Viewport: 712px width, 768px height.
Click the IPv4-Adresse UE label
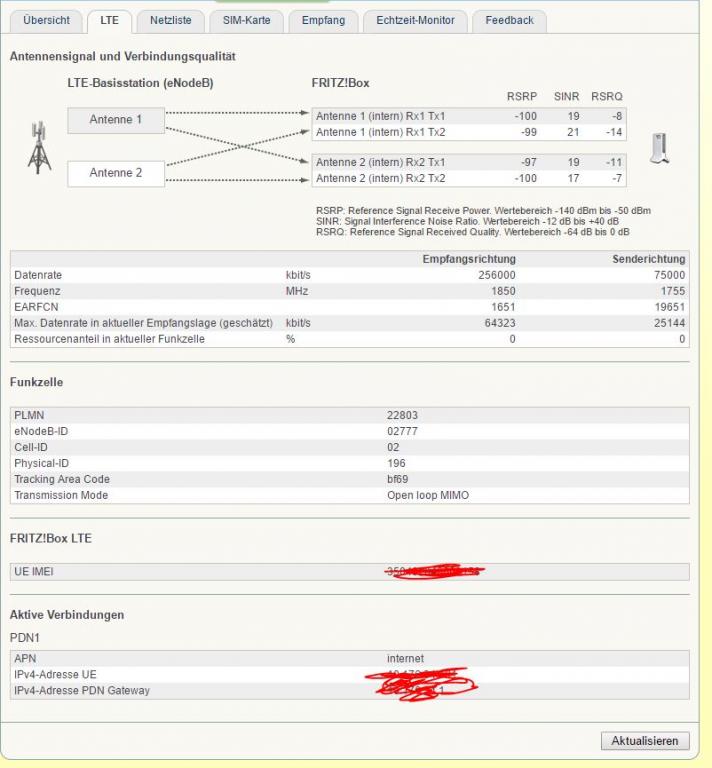55,675
